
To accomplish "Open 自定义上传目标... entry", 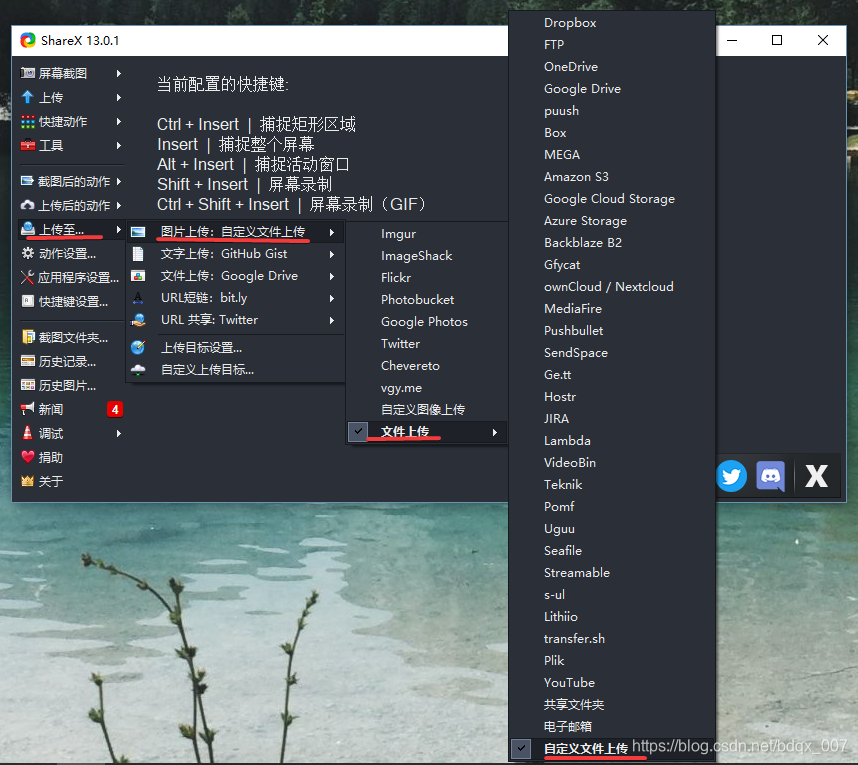I will coord(207,370).
